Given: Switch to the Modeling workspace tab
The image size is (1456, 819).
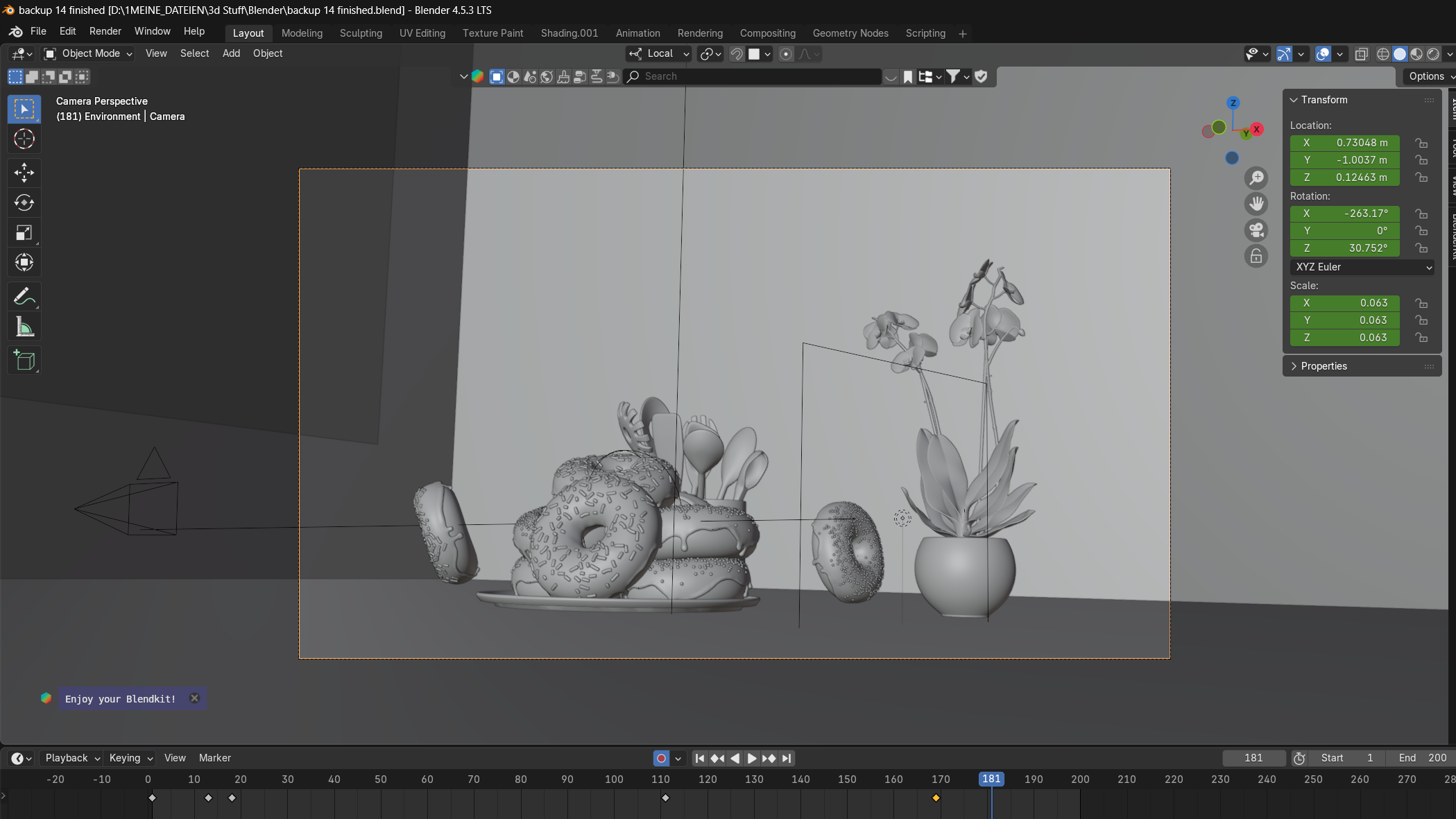Looking at the screenshot, I should pos(302,33).
